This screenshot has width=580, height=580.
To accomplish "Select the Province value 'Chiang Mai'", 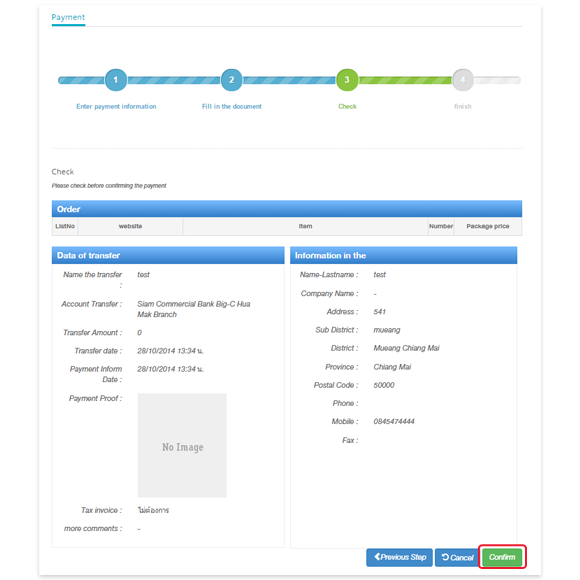I will click(392, 367).
